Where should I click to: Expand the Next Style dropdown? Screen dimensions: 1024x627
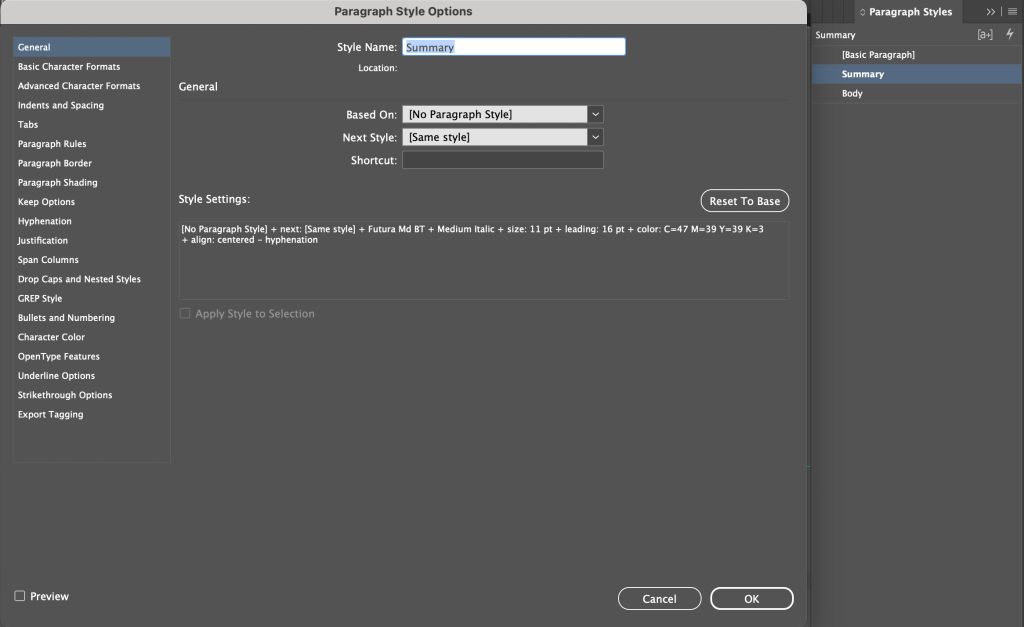[502, 137]
